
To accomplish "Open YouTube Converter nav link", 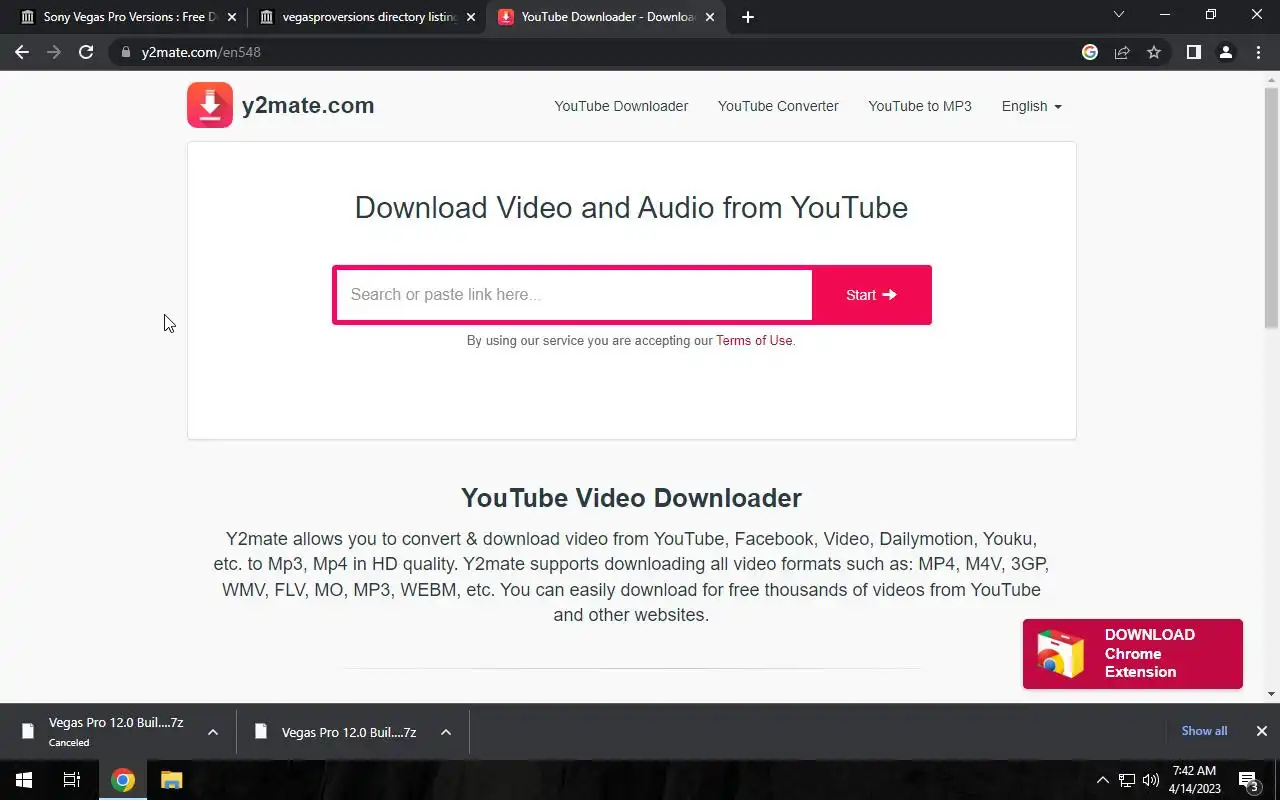I will pos(778,106).
